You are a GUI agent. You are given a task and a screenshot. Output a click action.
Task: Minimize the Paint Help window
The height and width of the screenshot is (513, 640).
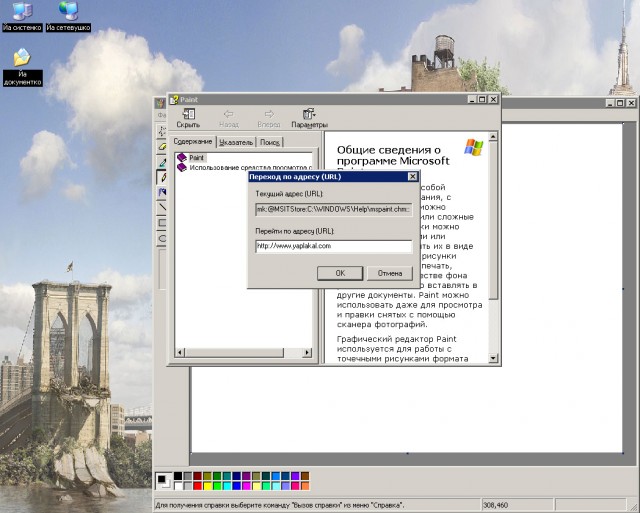472,99
